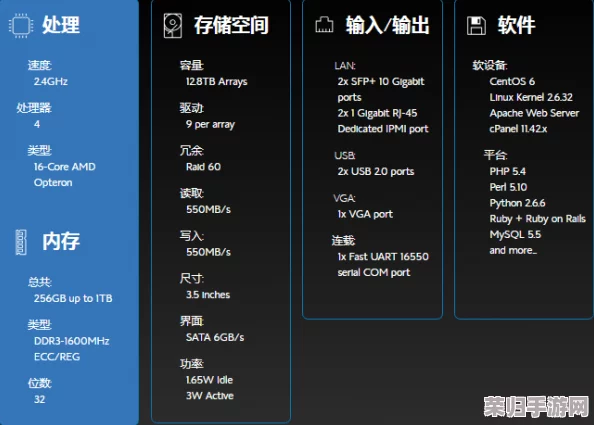Viewport: 594px width, 425px height.
Task: Click the hard drive storage icon
Action: pos(173,25)
